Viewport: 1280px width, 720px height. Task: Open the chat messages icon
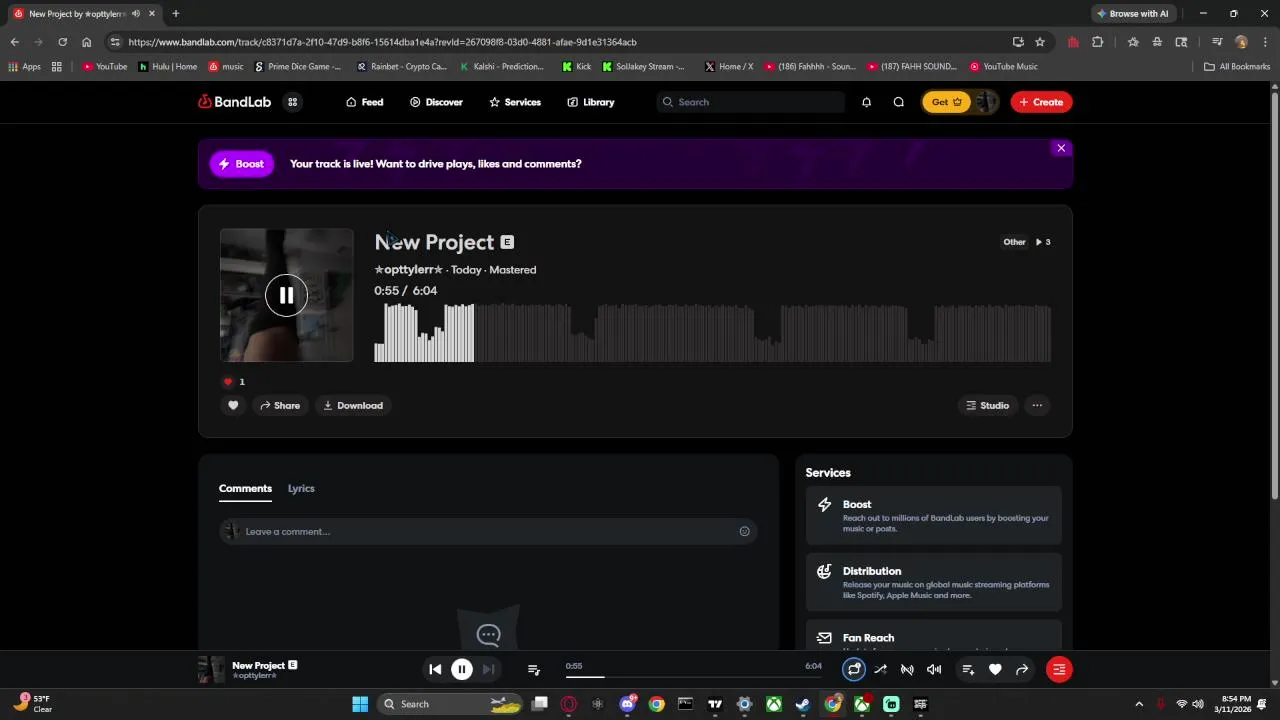(898, 102)
